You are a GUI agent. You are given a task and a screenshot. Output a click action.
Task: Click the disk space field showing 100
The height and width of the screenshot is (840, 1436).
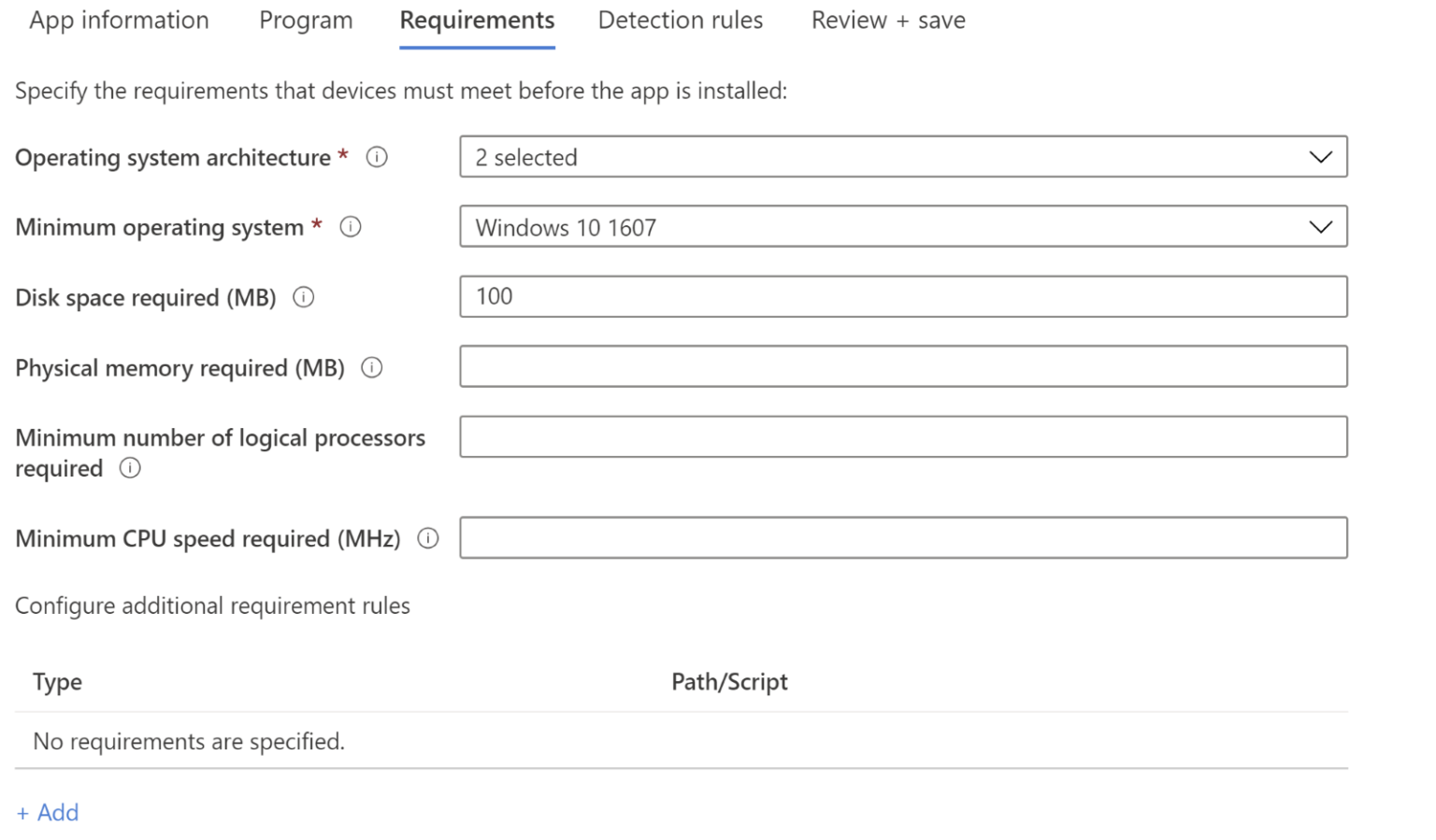click(x=903, y=296)
